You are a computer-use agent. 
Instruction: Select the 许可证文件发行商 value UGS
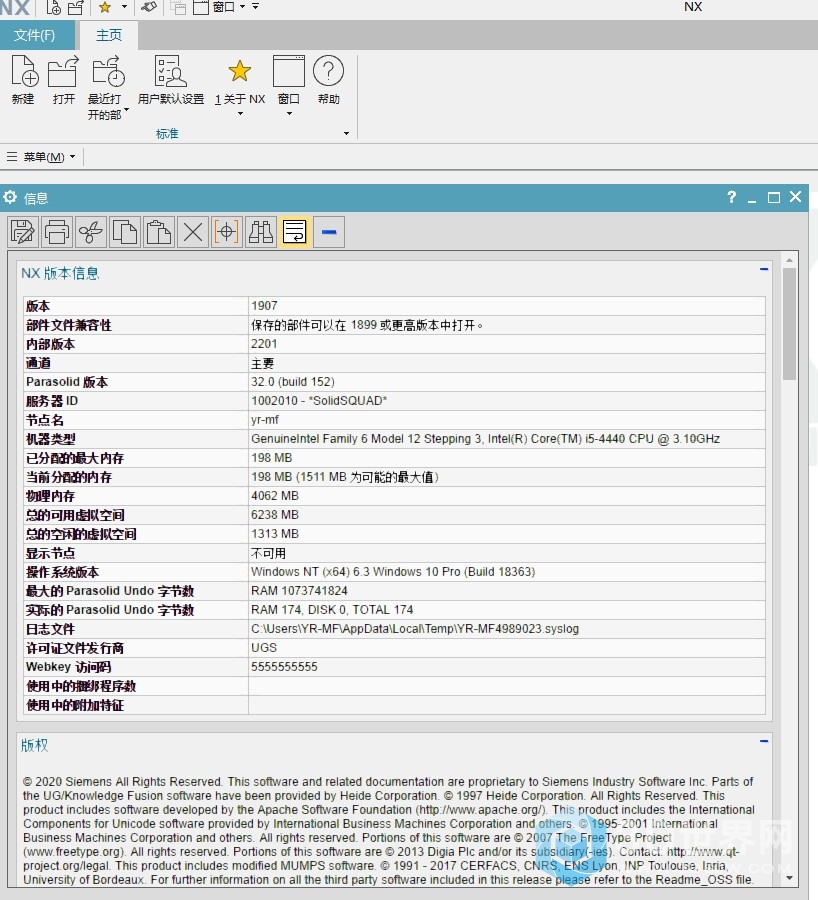264,647
